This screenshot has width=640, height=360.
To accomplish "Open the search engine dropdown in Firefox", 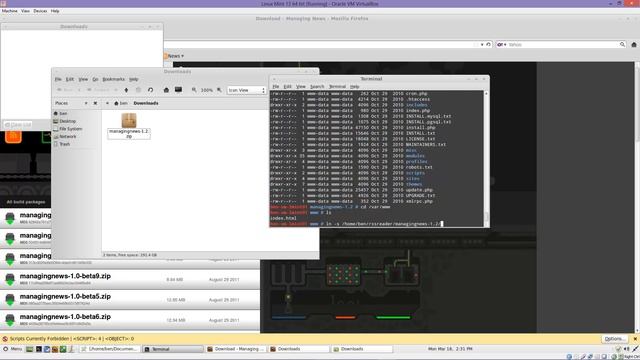I will [502, 44].
